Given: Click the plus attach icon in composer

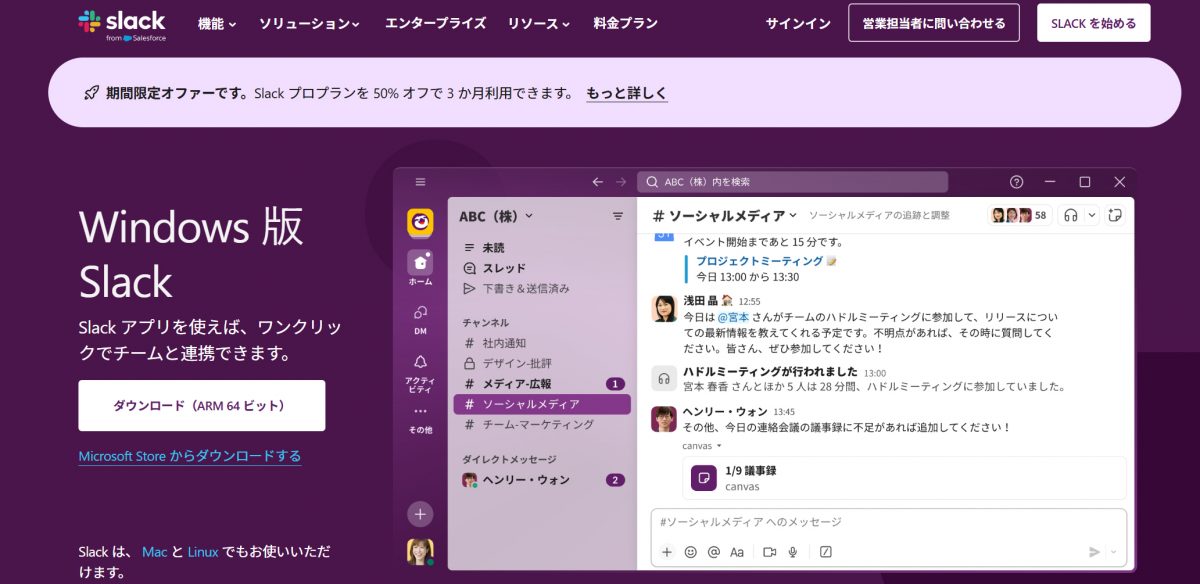Looking at the screenshot, I should click(x=667, y=552).
